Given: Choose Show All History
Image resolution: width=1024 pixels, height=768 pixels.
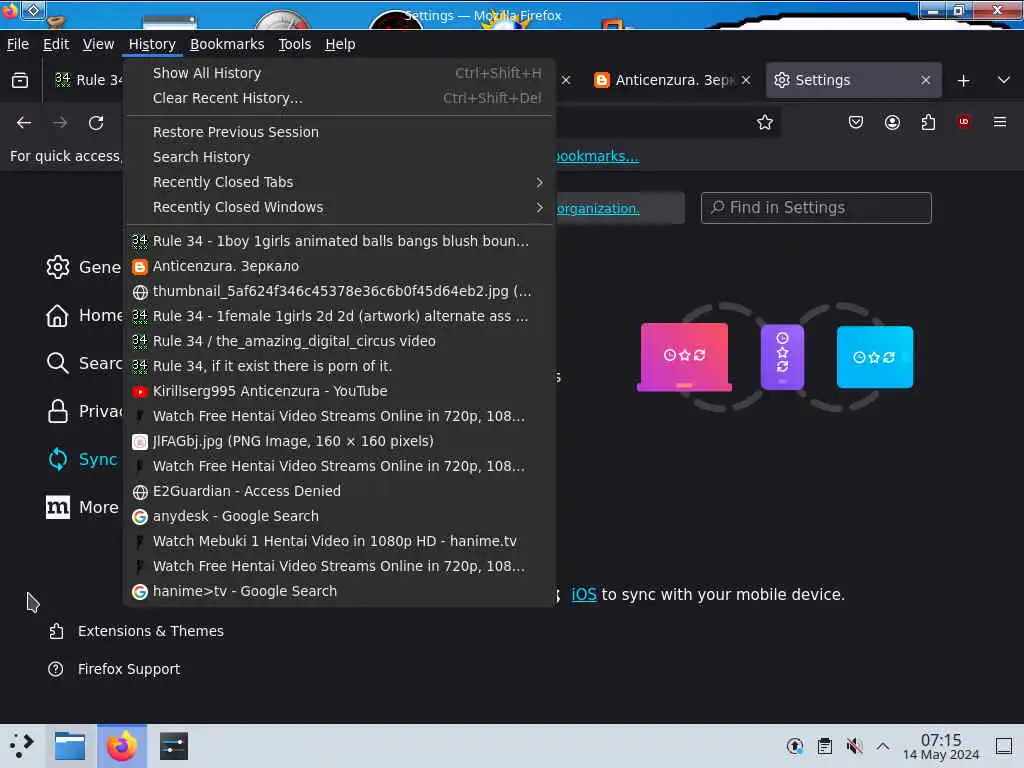Looking at the screenshot, I should click(x=339, y=73).
